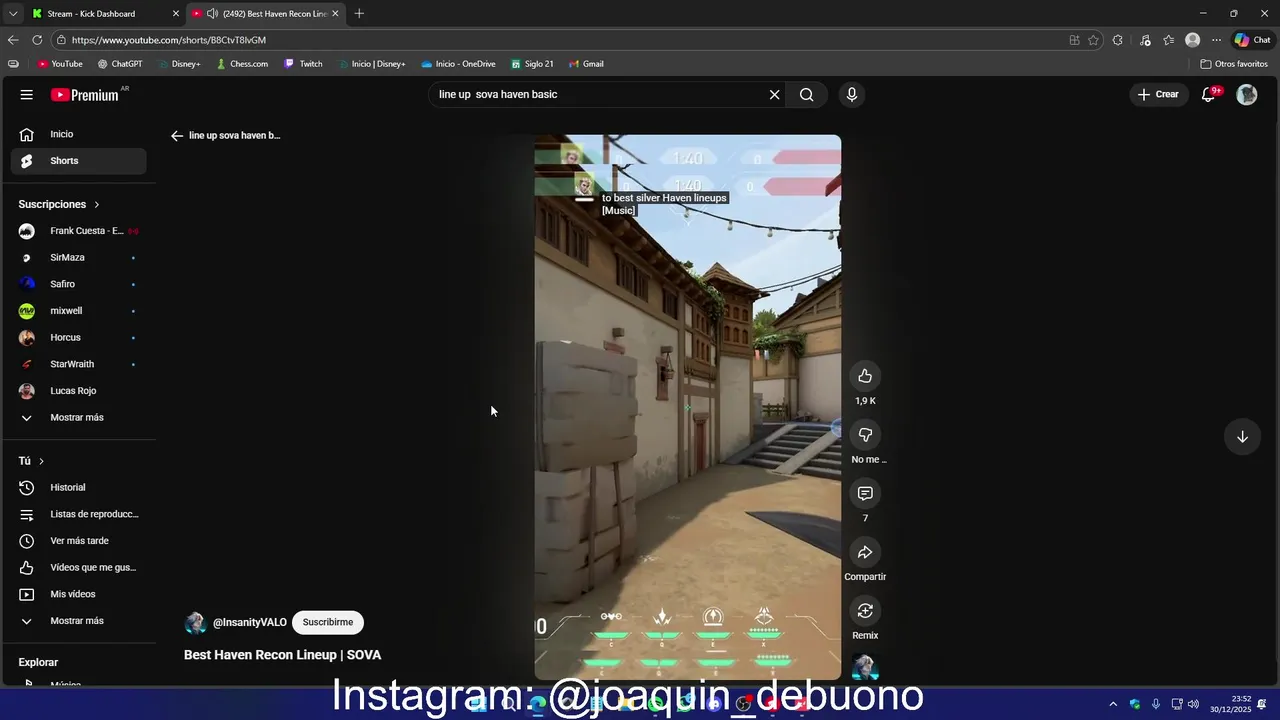Open StarWraith channel subscription
Viewport: 1280px width, 720px height.
point(78,364)
